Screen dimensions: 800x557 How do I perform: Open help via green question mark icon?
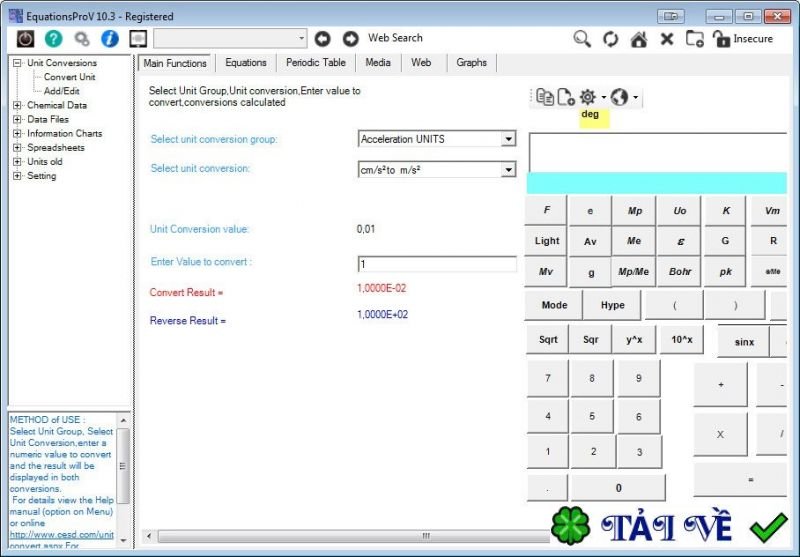54,38
